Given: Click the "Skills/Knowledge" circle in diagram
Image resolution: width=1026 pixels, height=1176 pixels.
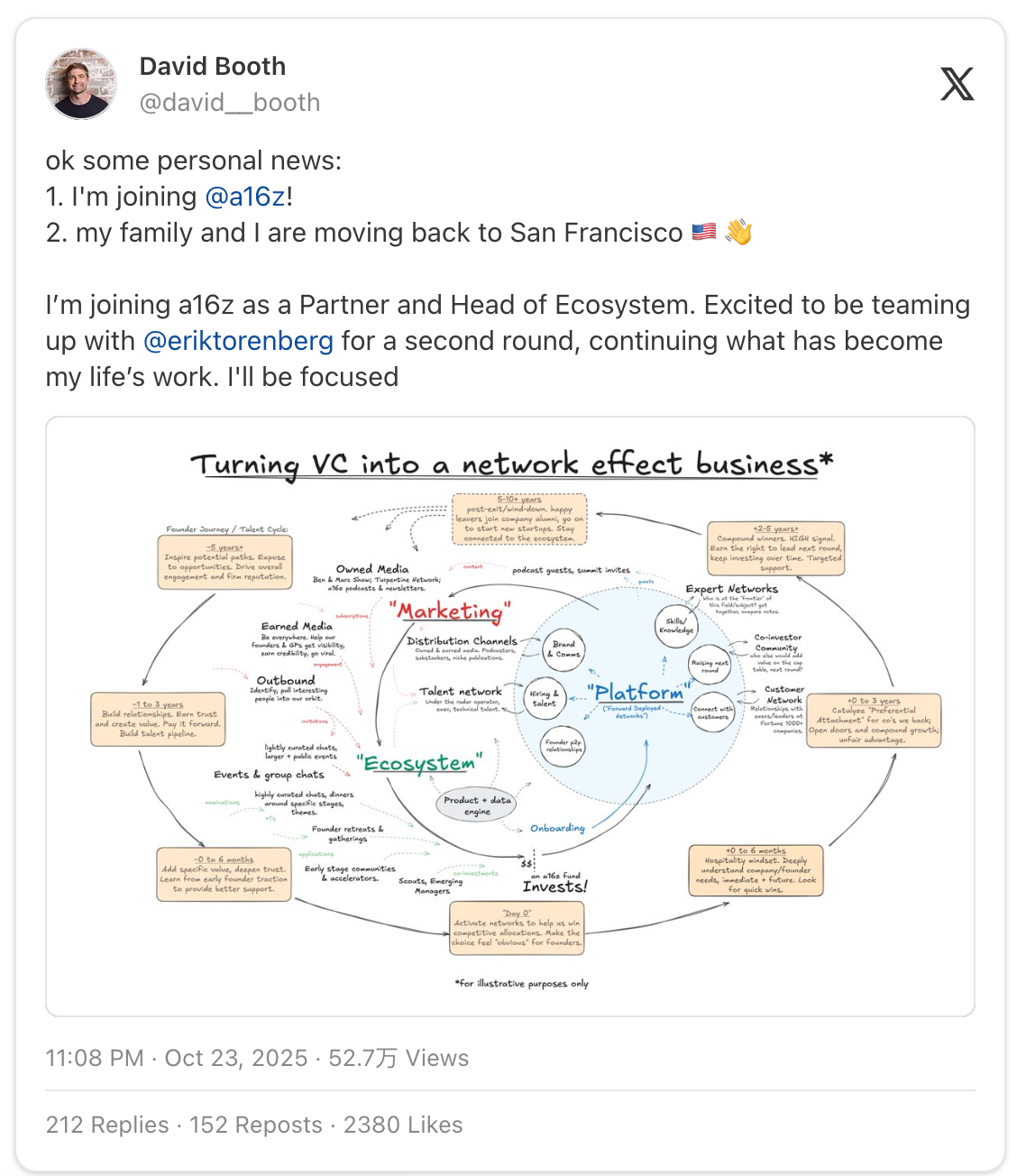Looking at the screenshot, I should tap(676, 625).
